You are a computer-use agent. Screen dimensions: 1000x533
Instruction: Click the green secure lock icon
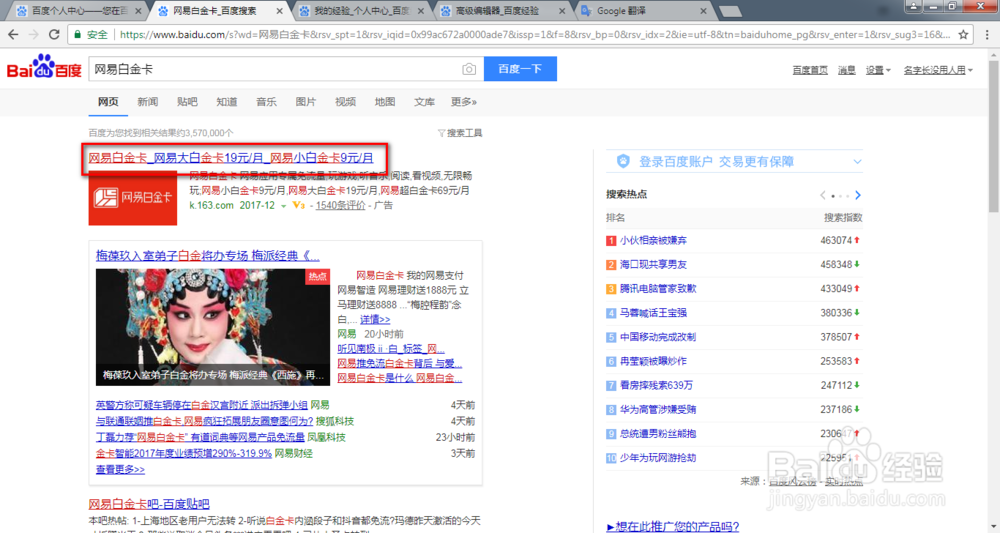[78, 34]
